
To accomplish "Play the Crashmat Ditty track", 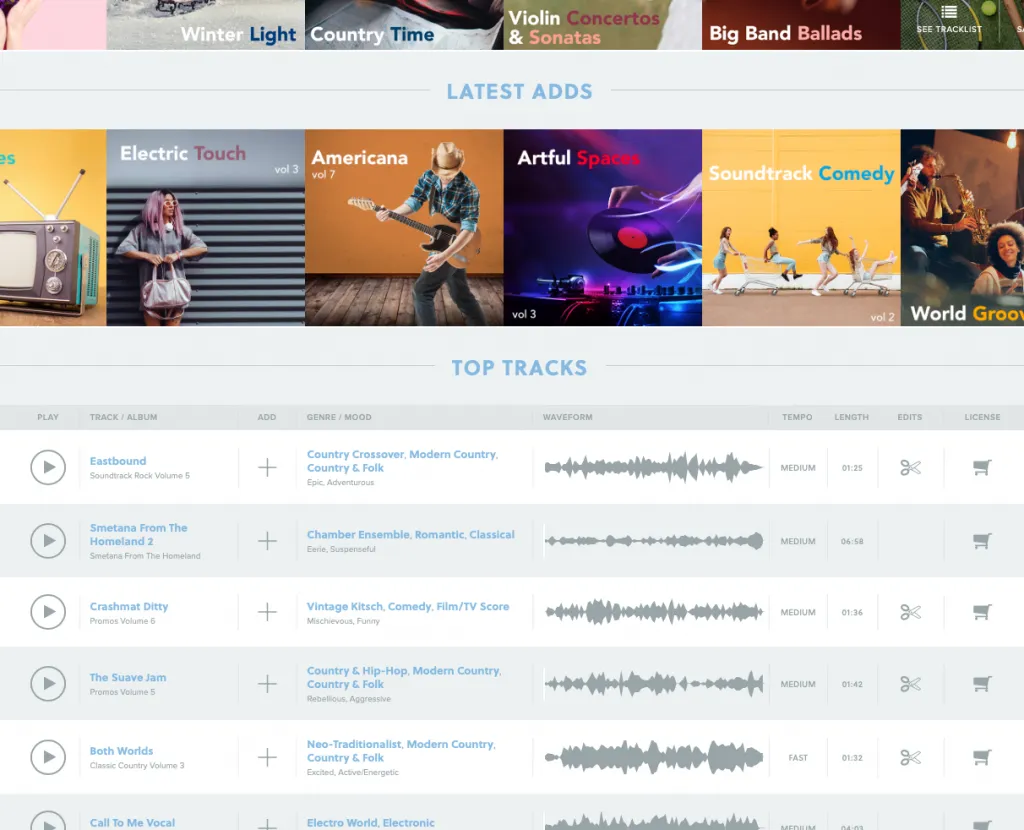I will 48,612.
